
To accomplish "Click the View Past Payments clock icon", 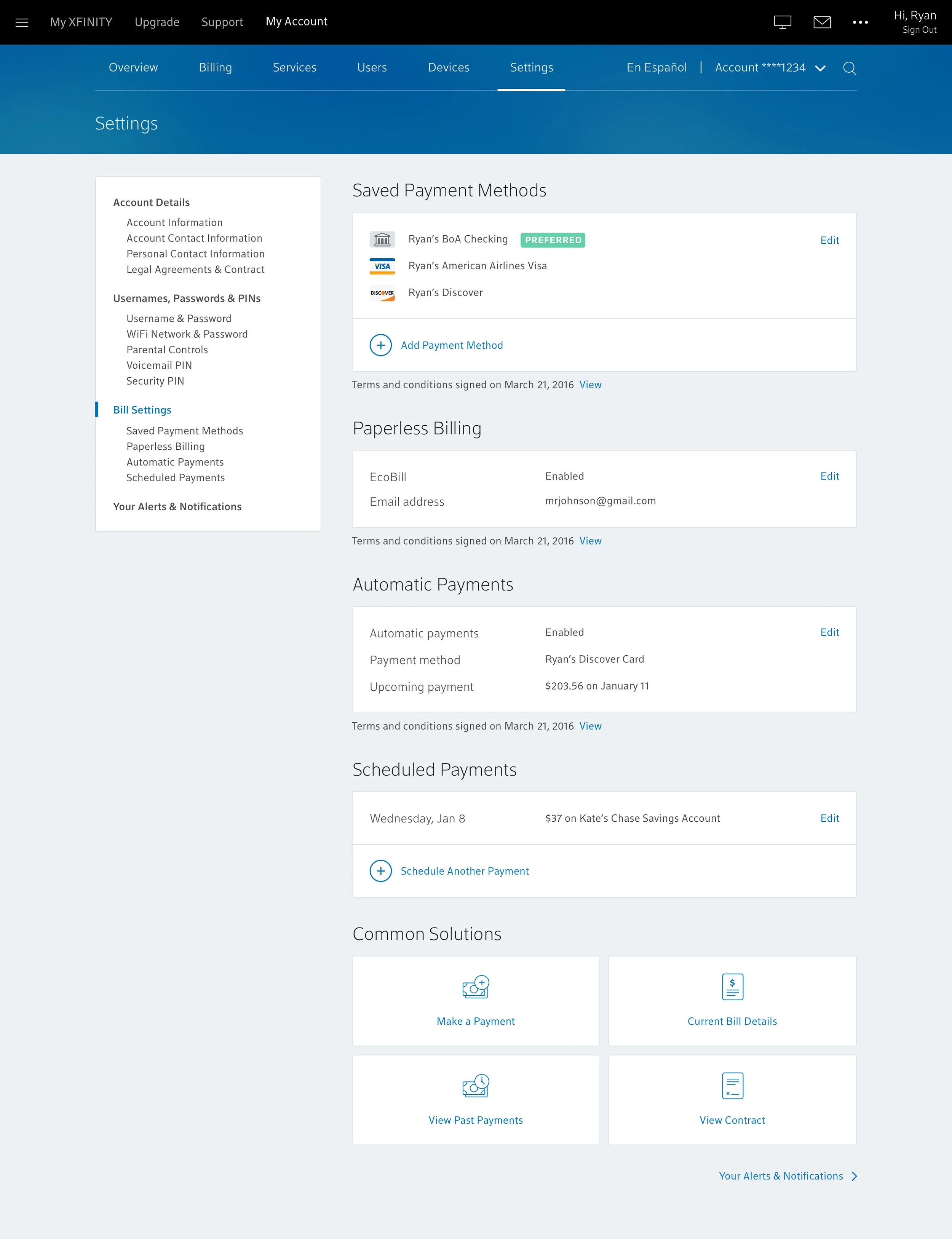I will (476, 1086).
